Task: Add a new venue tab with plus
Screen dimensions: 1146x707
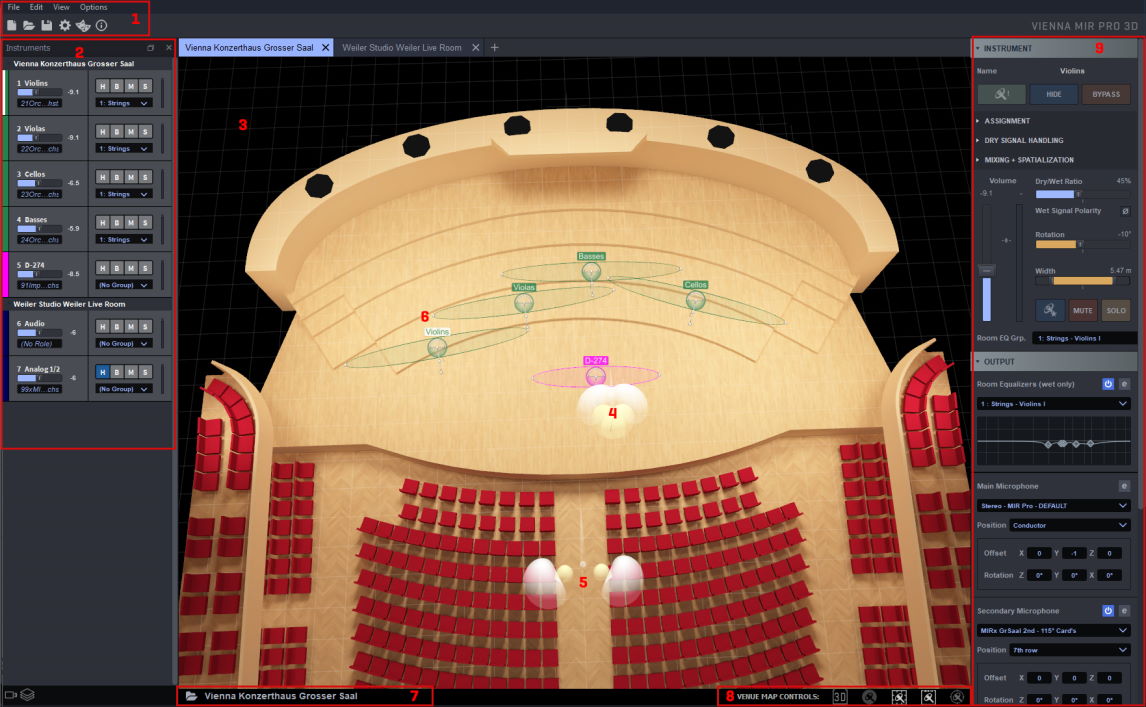Action: tap(495, 48)
